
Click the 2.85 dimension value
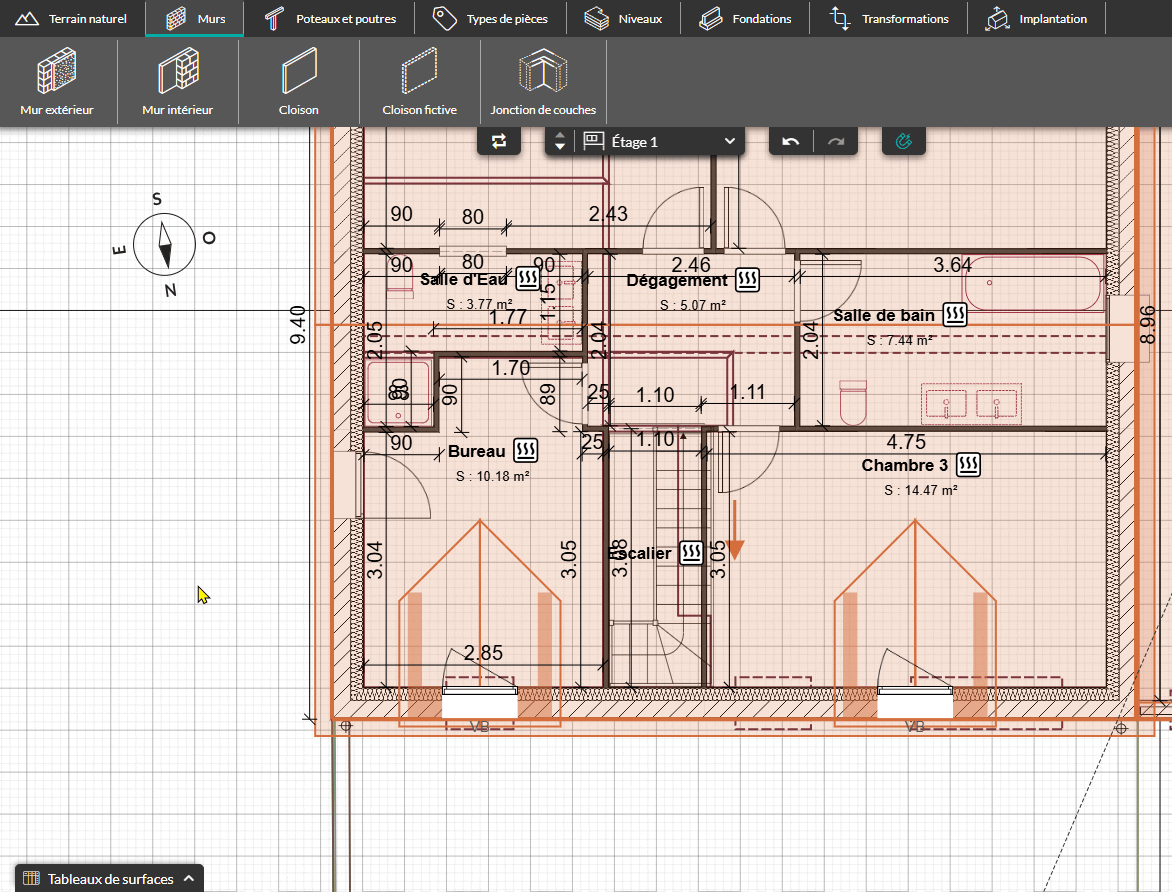(483, 653)
